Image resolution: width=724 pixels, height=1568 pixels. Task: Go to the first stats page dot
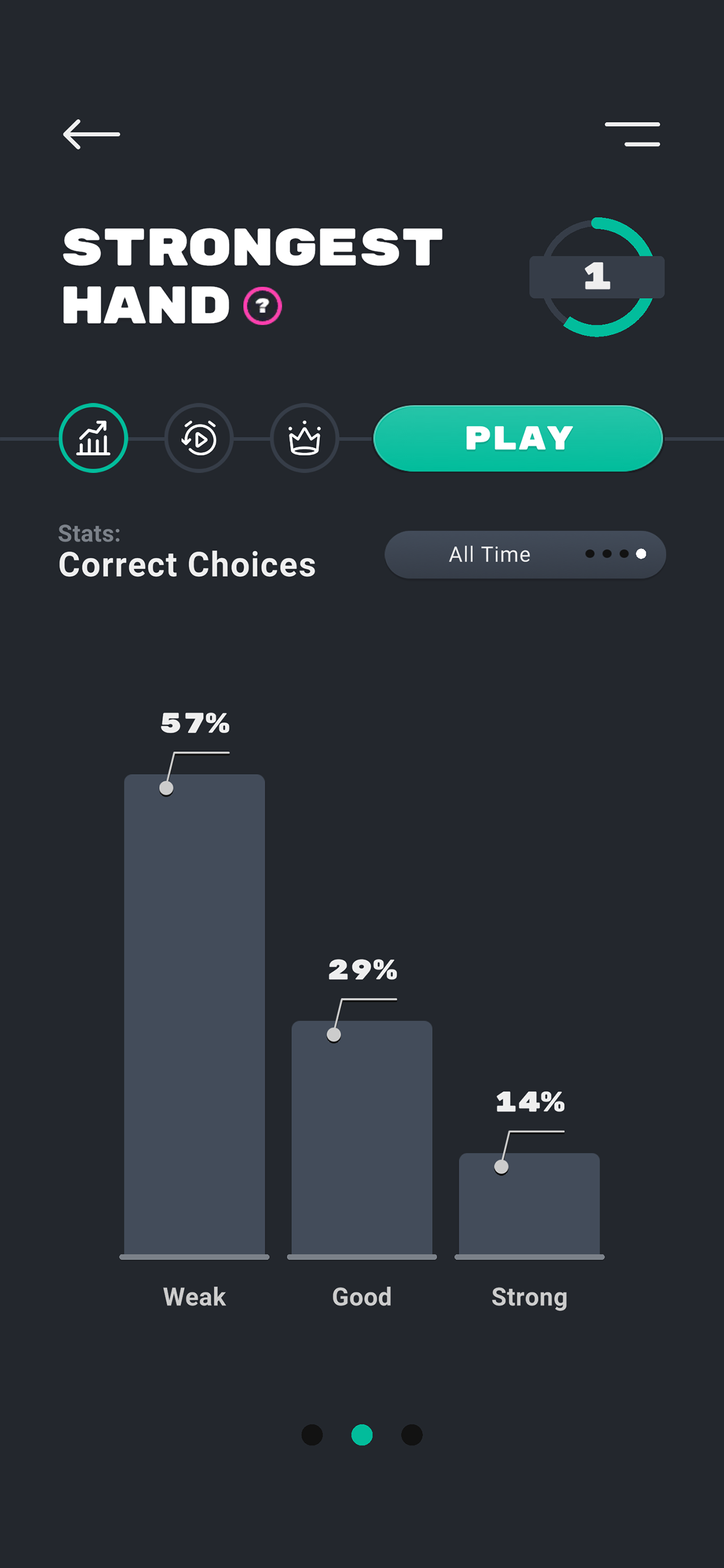[312, 1434]
